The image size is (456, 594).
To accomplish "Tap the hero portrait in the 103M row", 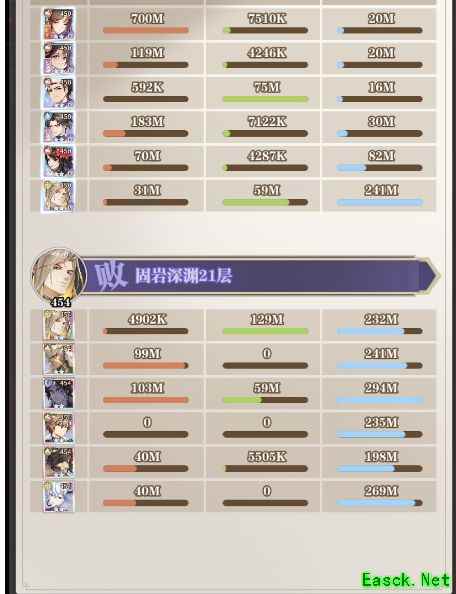I will (58, 393).
